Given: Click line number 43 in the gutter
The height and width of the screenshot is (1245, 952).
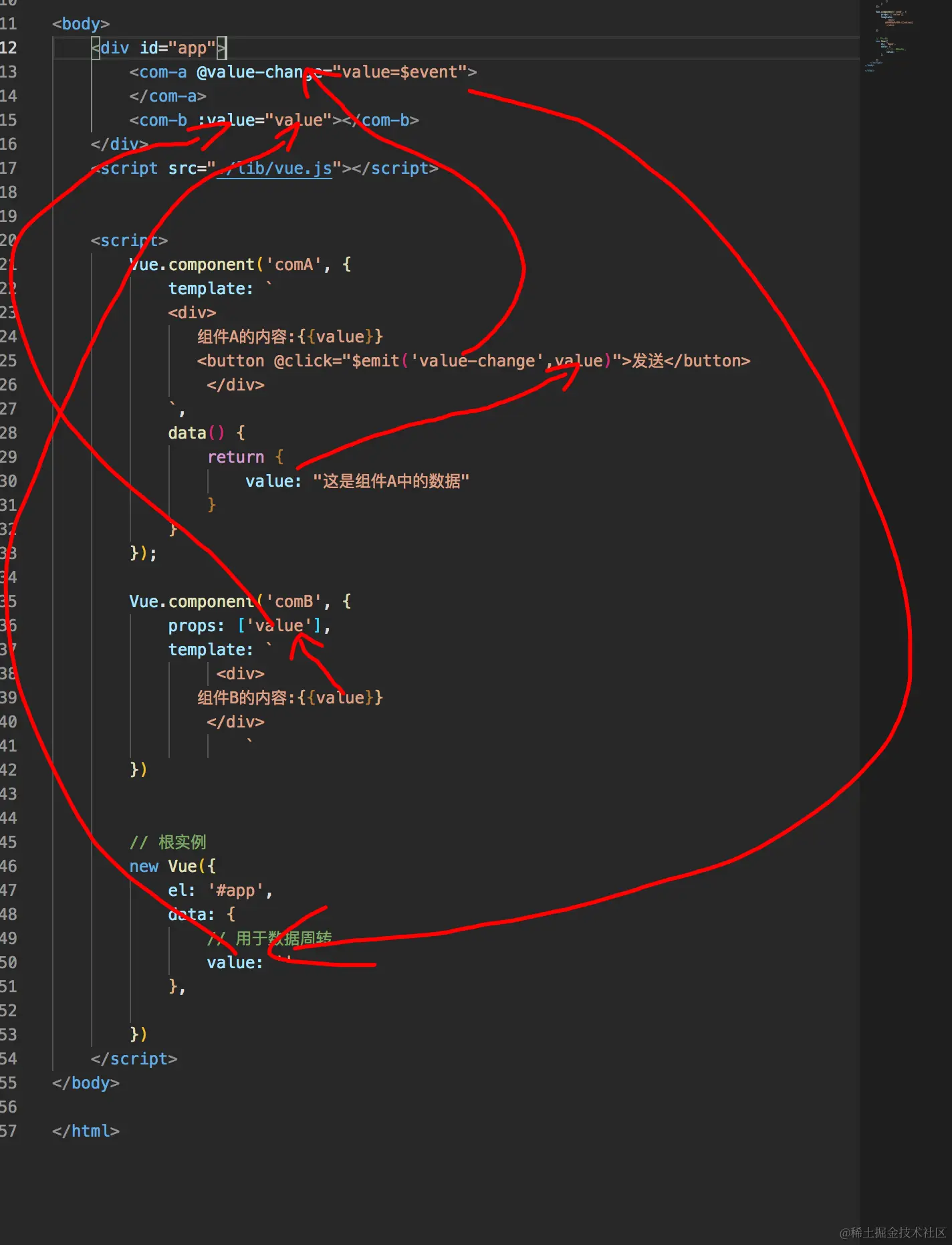Looking at the screenshot, I should coord(9,794).
